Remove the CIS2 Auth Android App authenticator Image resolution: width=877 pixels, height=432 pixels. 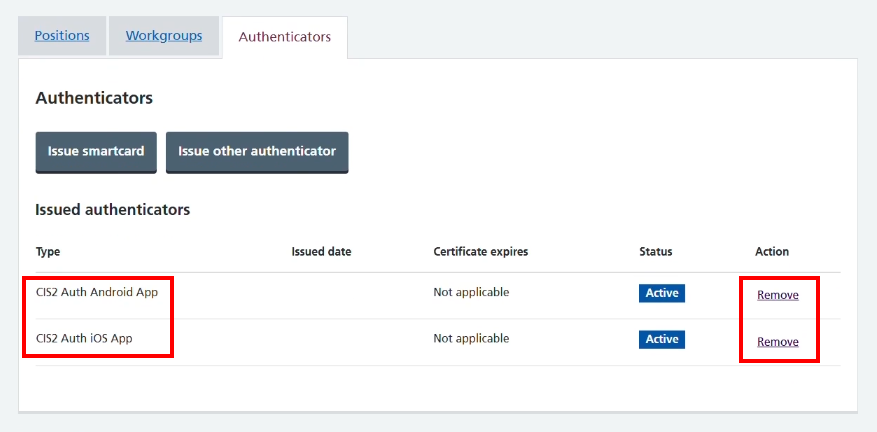pyautogui.click(x=777, y=295)
